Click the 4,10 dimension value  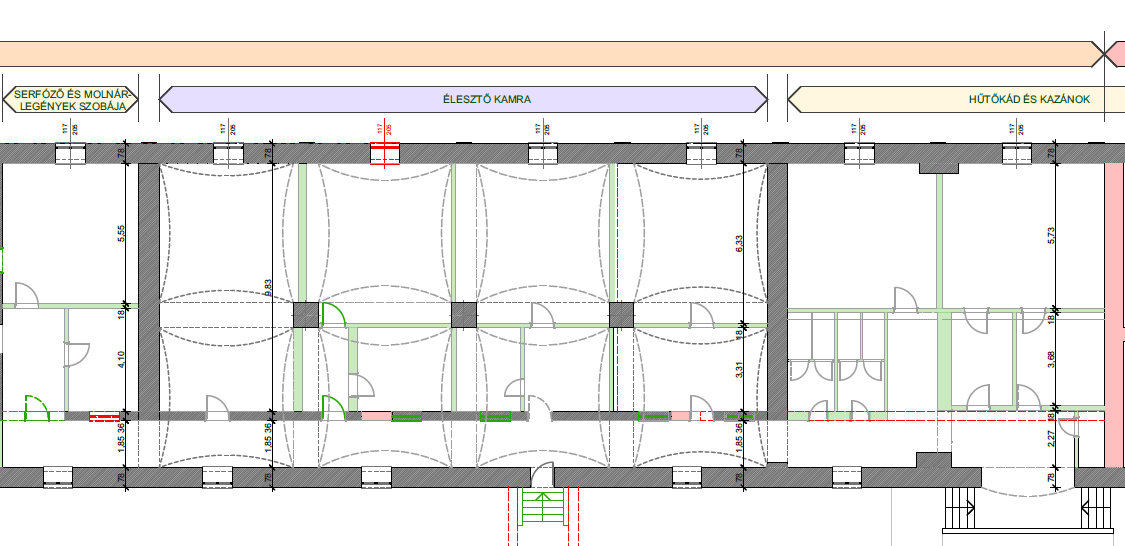pyautogui.click(x=121, y=359)
